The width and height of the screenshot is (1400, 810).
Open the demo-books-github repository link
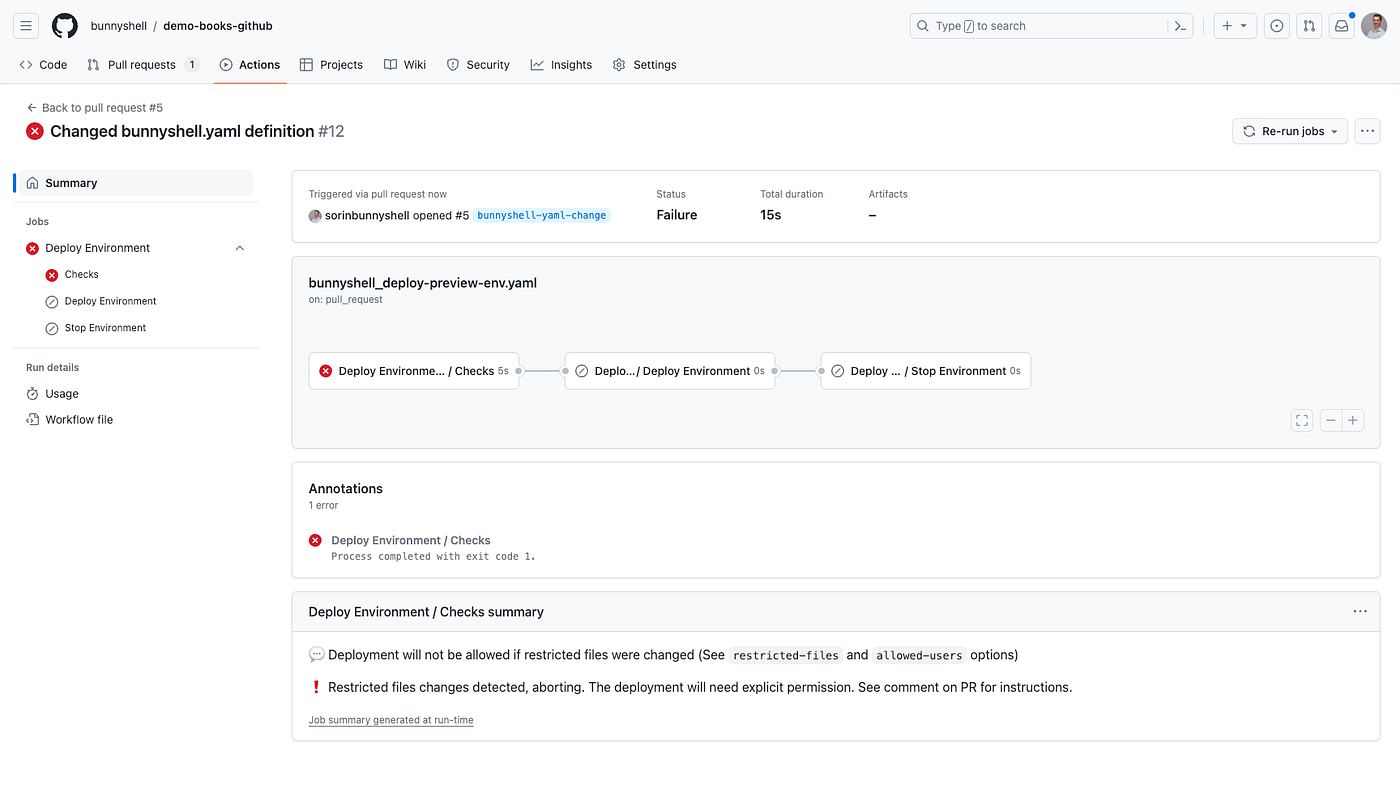(x=218, y=26)
